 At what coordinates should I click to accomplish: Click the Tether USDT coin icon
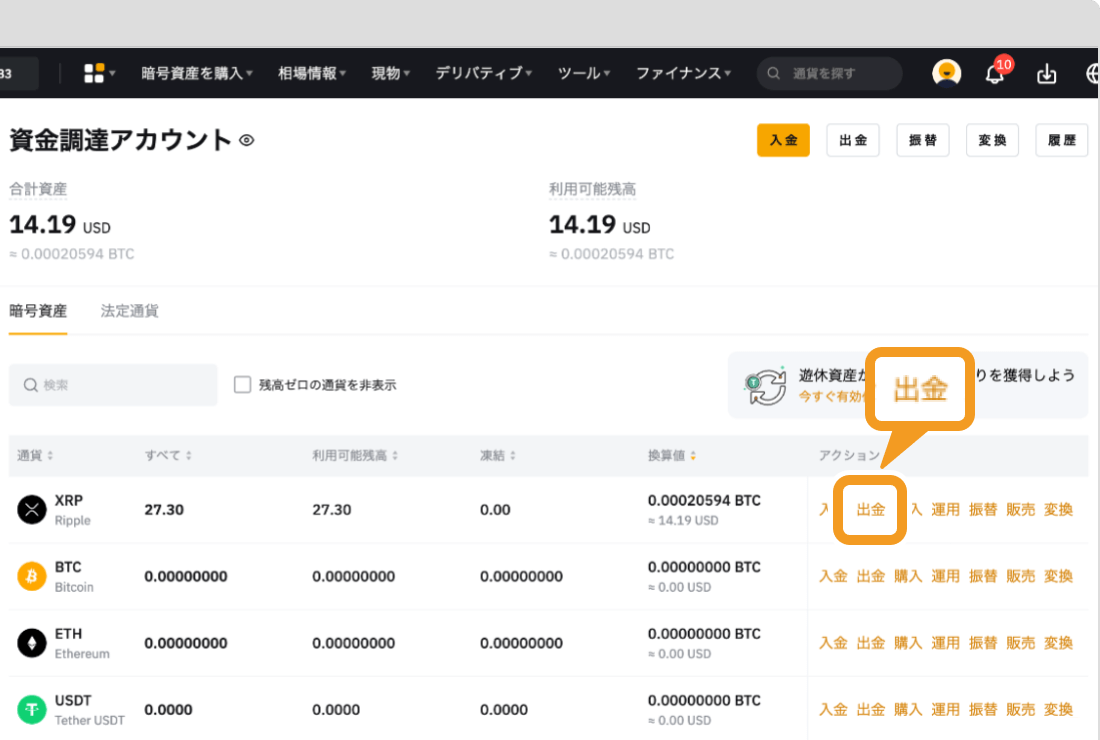click(x=32, y=710)
